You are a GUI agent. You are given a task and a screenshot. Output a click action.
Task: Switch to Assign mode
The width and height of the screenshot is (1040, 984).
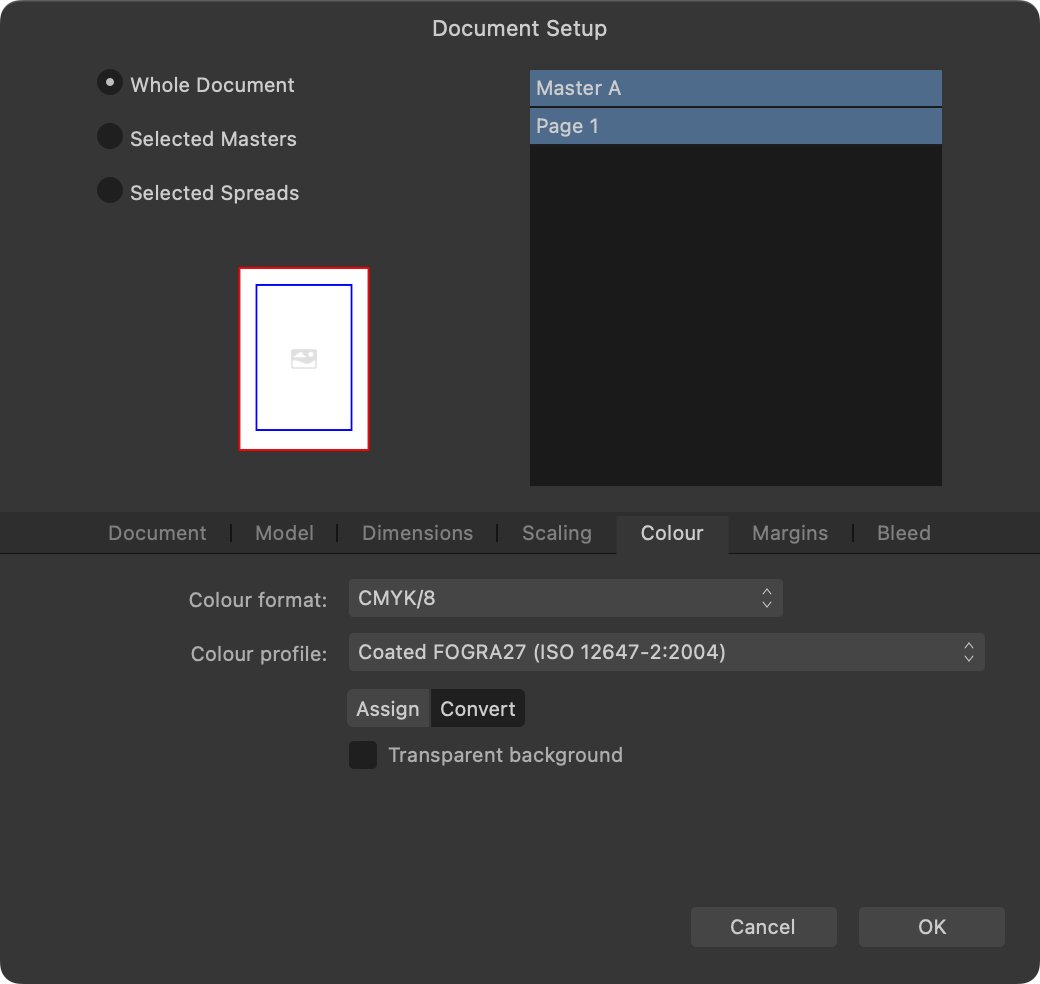pos(388,708)
